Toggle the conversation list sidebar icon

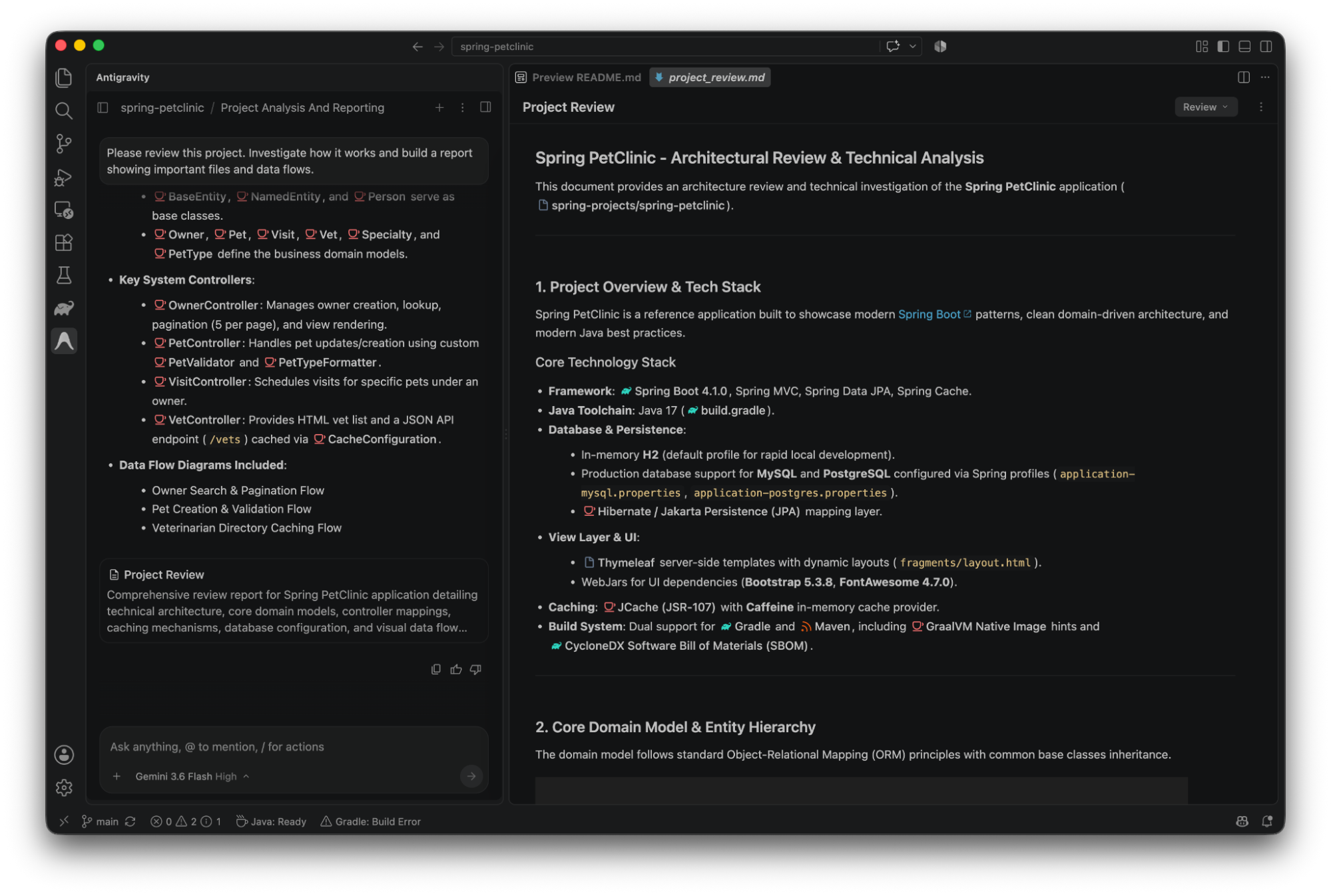[103, 107]
